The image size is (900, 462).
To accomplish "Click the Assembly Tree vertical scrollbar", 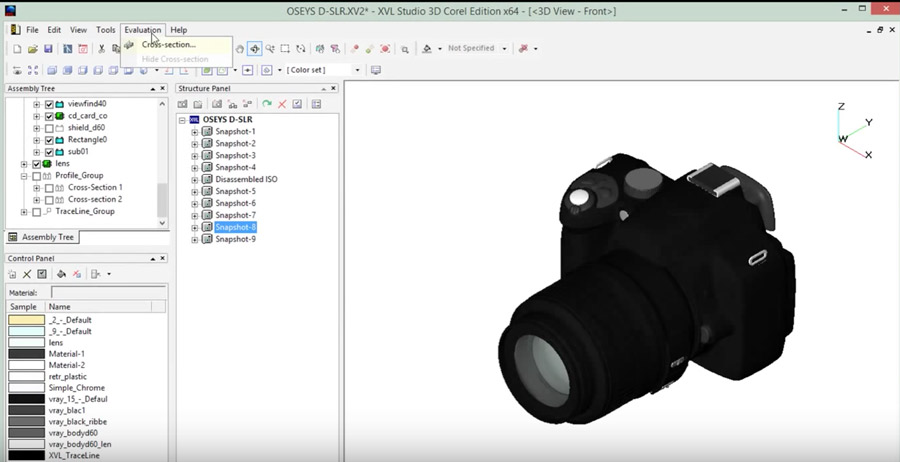I will pyautogui.click(x=162, y=164).
